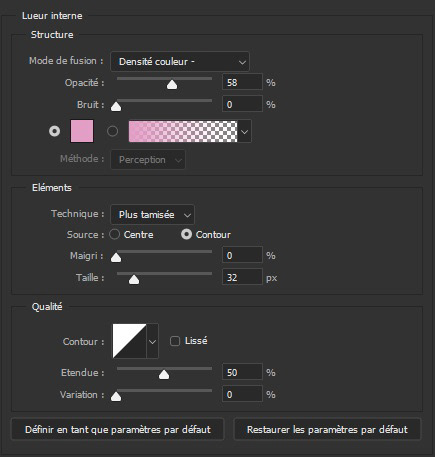The image size is (435, 457).
Task: Select the gradient radio button
Action: coord(112,131)
